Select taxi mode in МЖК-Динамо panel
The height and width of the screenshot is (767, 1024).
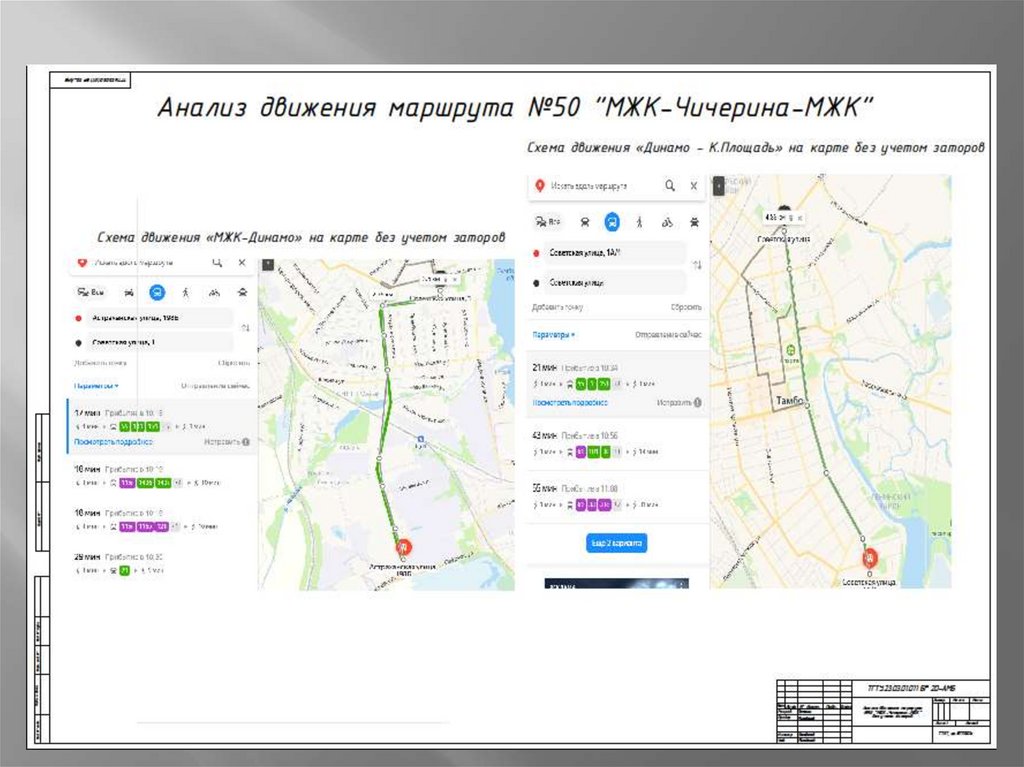(x=242, y=293)
